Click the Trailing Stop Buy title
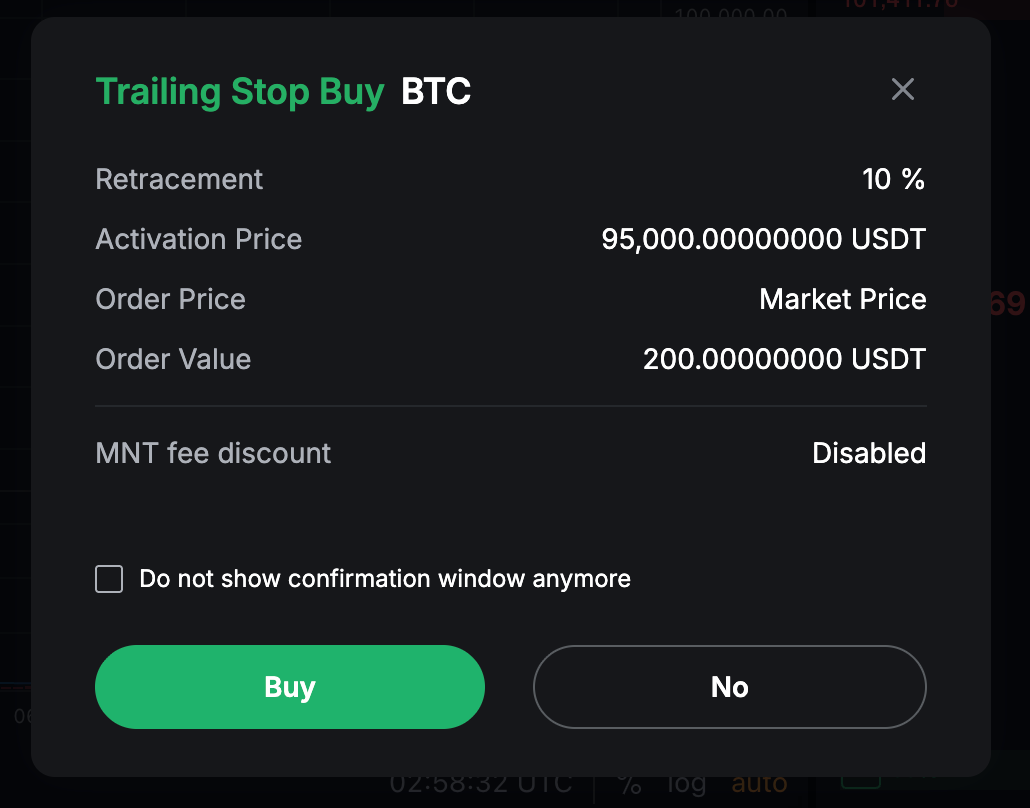The width and height of the screenshot is (1030, 808). (240, 92)
